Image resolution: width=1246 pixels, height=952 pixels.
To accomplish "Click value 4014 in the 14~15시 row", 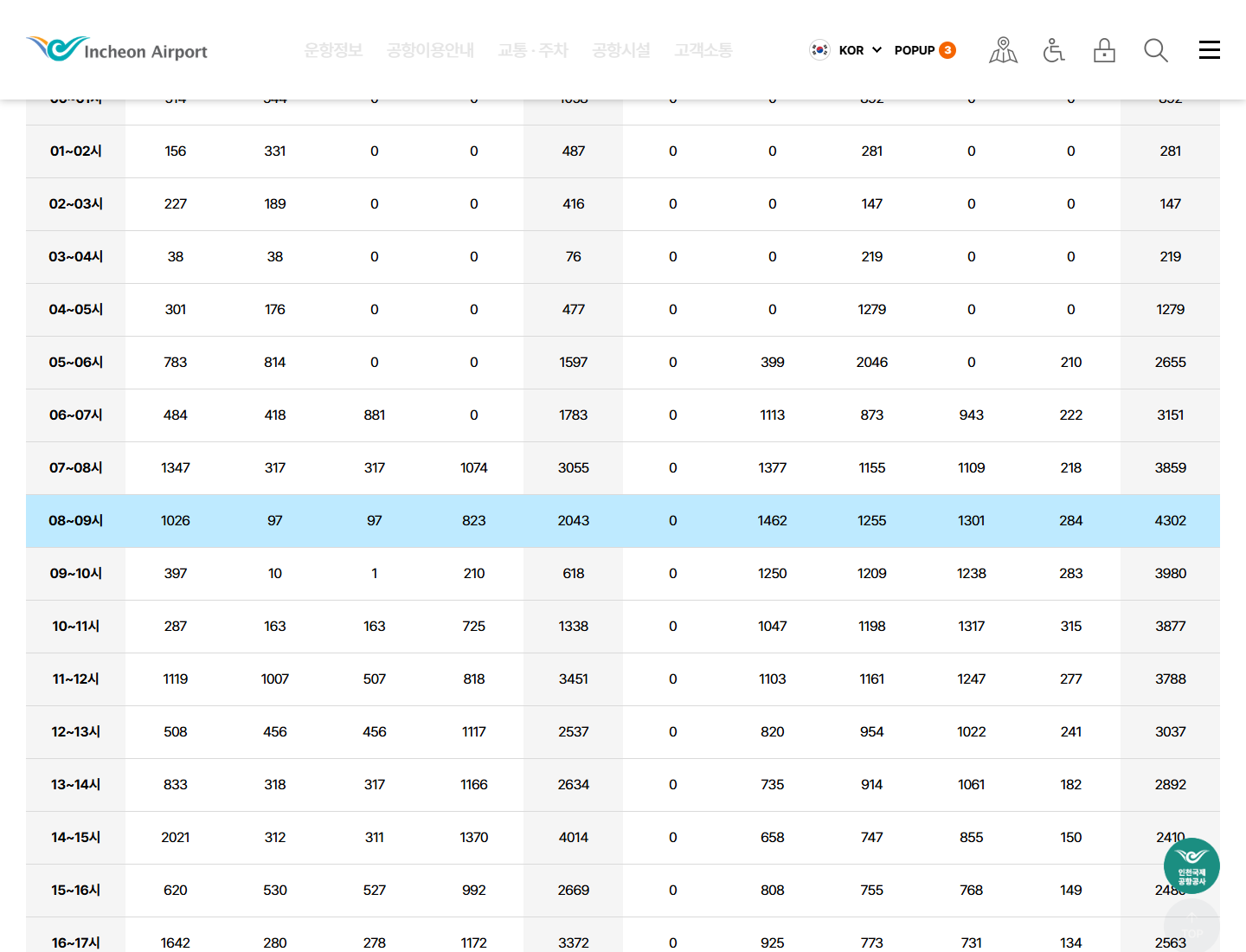I will [x=574, y=838].
